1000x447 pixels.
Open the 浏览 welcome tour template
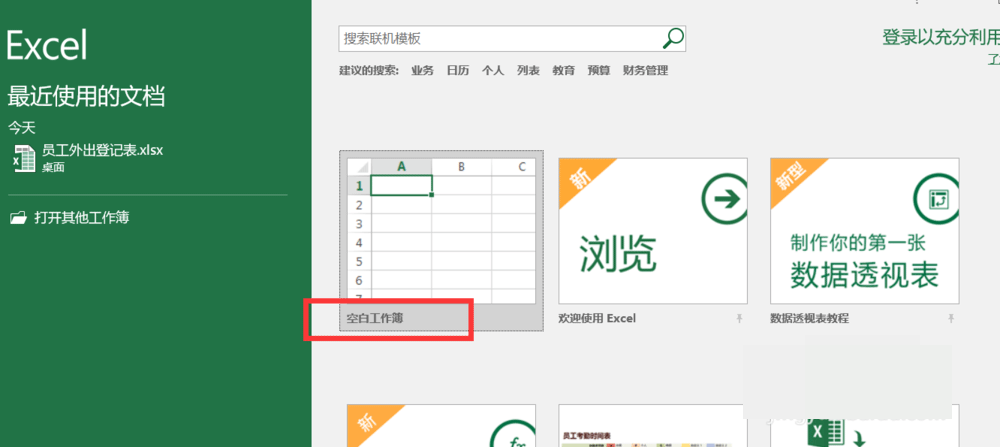[653, 231]
